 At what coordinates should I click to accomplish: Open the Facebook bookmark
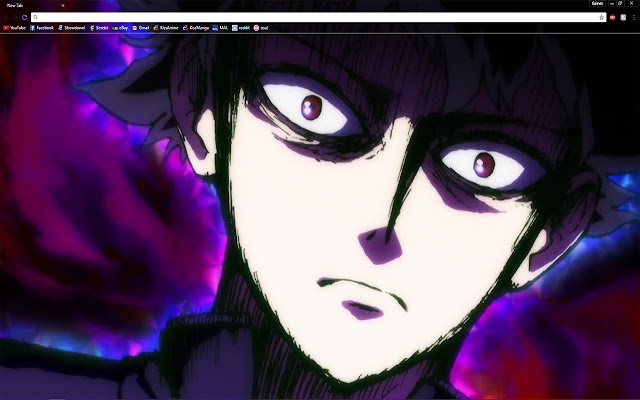coord(42,28)
